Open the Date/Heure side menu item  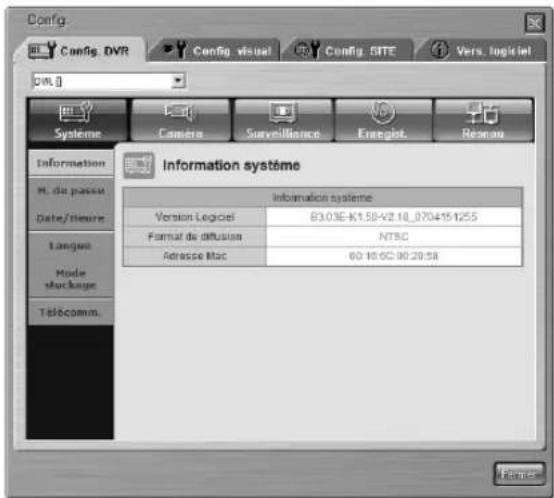[x=71, y=218]
